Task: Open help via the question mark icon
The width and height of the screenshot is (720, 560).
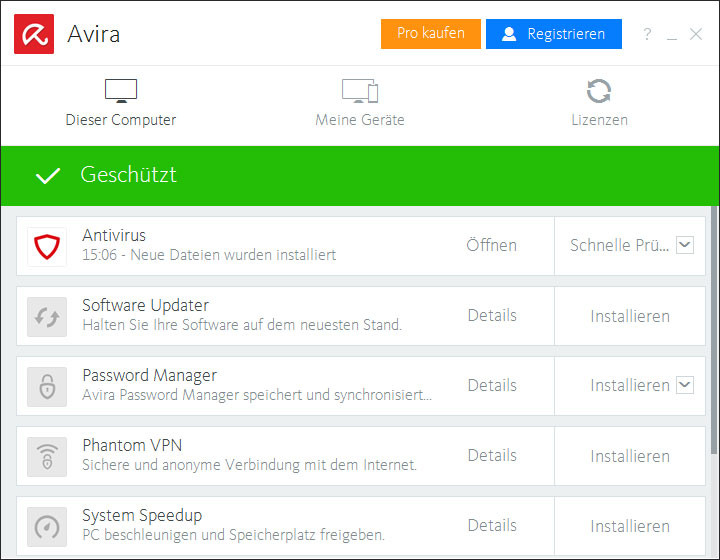Action: click(647, 34)
